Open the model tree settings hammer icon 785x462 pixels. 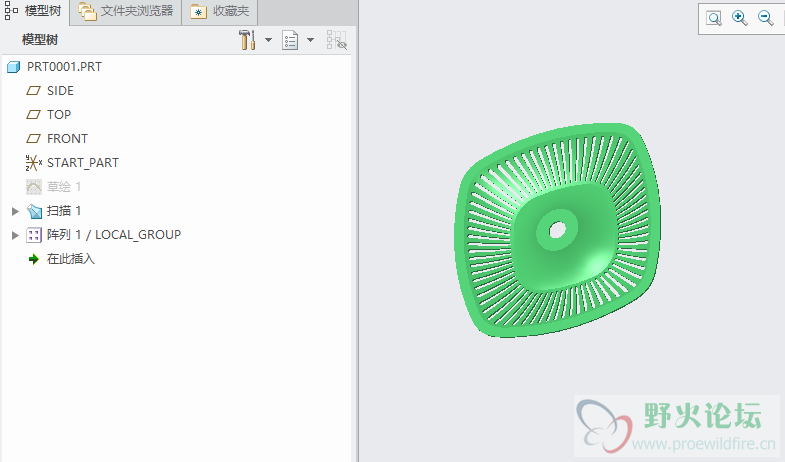coord(247,40)
